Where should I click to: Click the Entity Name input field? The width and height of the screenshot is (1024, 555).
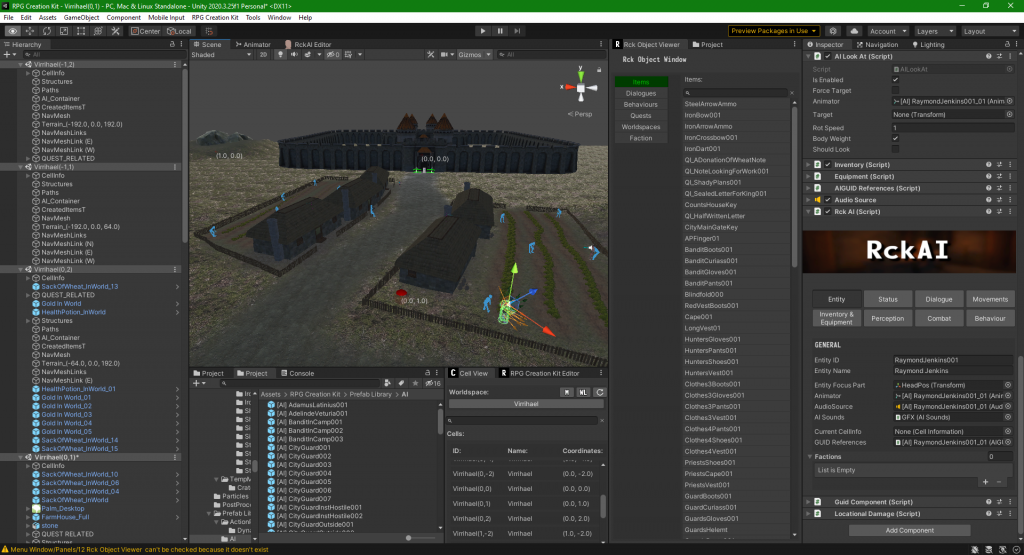[950, 371]
